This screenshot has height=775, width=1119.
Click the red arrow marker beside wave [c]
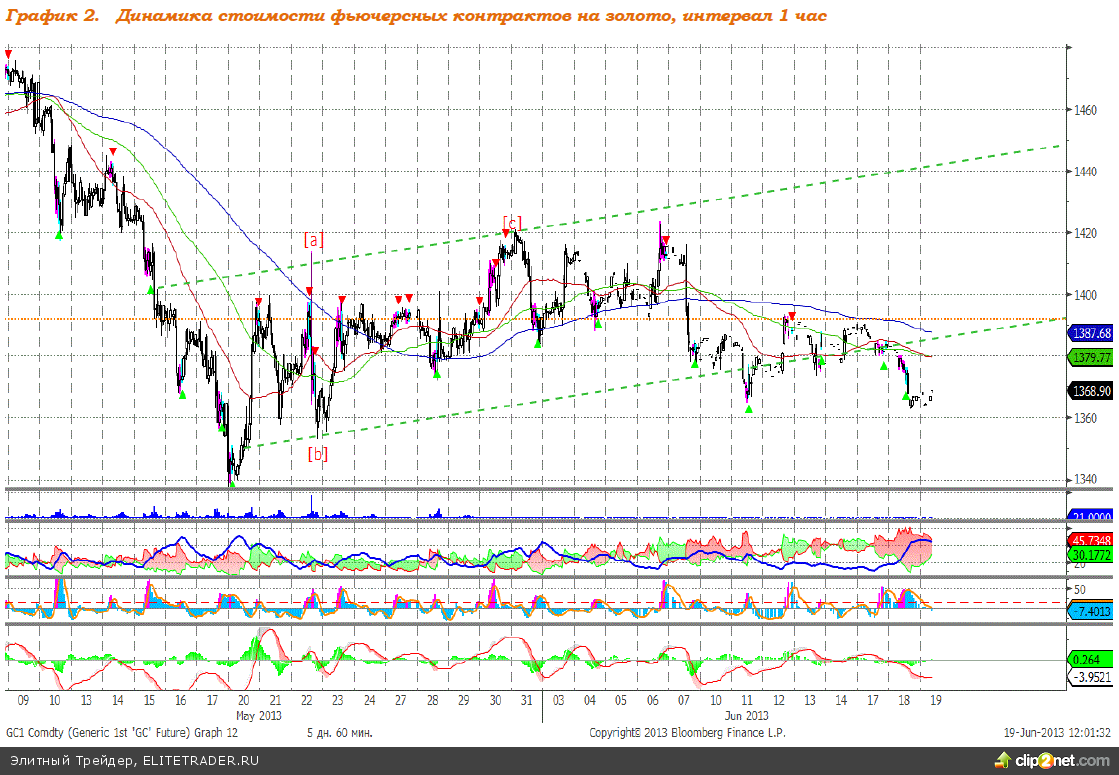click(x=507, y=234)
